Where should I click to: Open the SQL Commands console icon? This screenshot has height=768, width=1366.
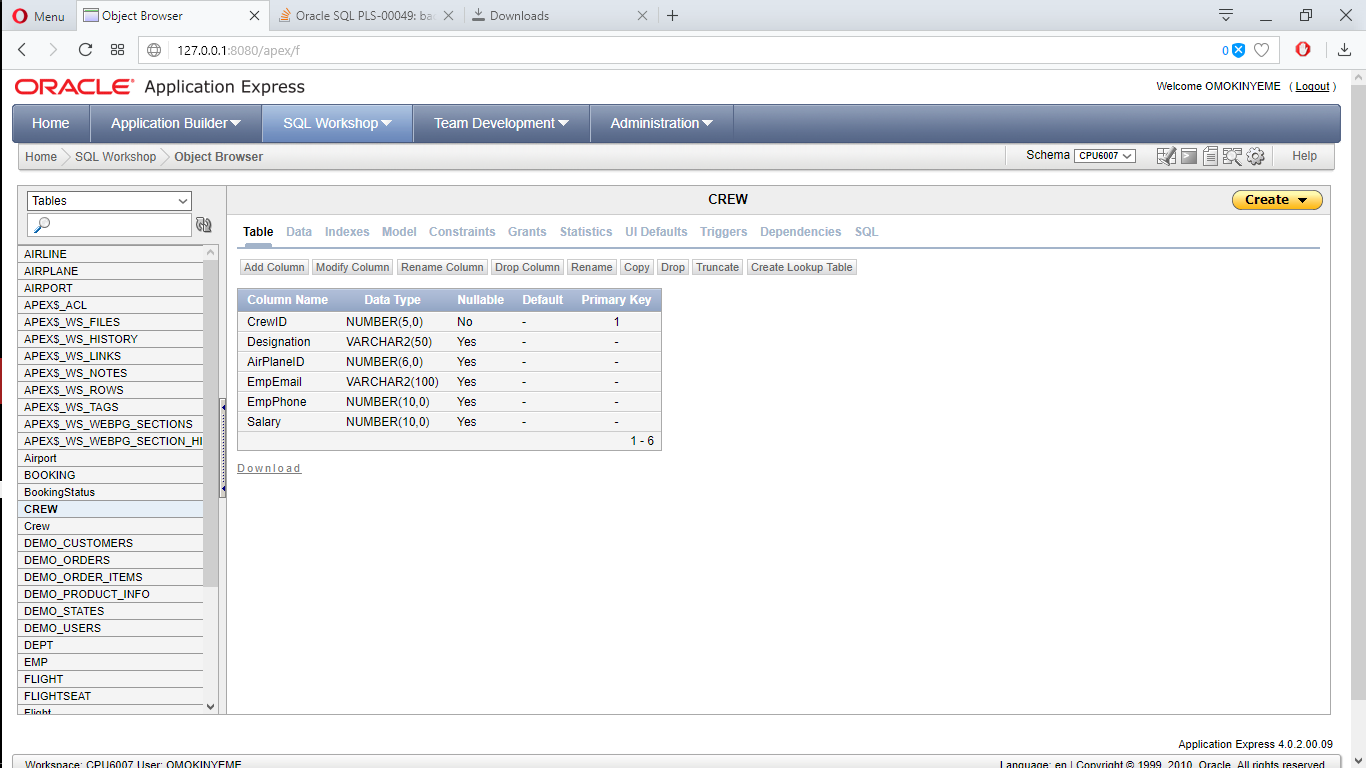[1189, 156]
